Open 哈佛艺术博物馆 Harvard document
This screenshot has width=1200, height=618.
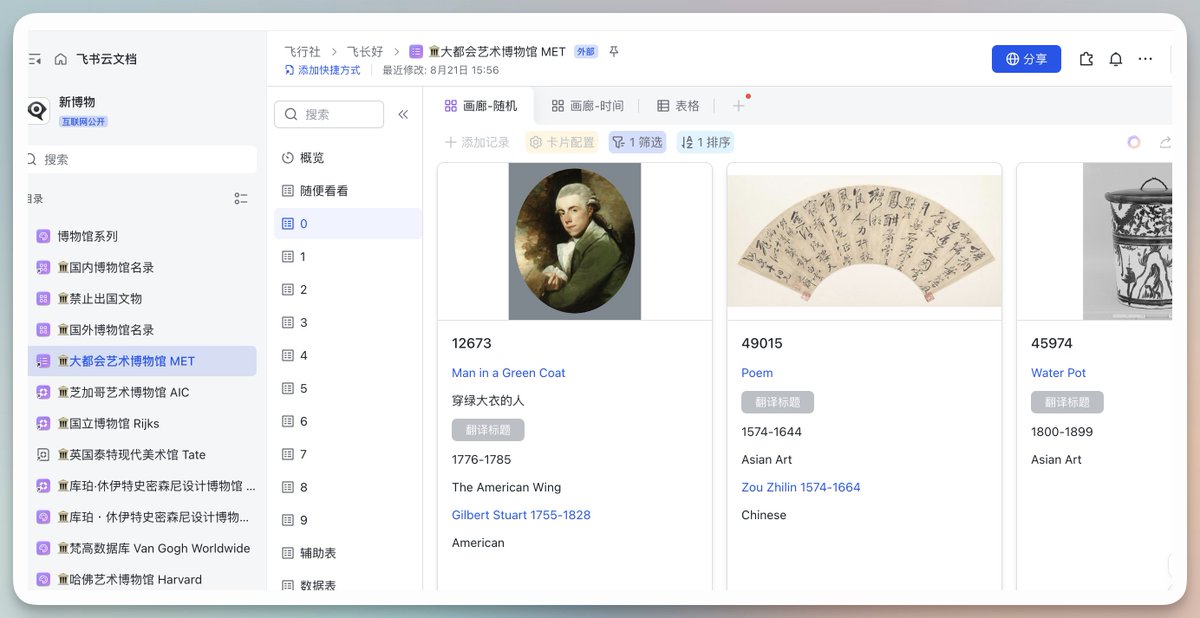pos(142,579)
